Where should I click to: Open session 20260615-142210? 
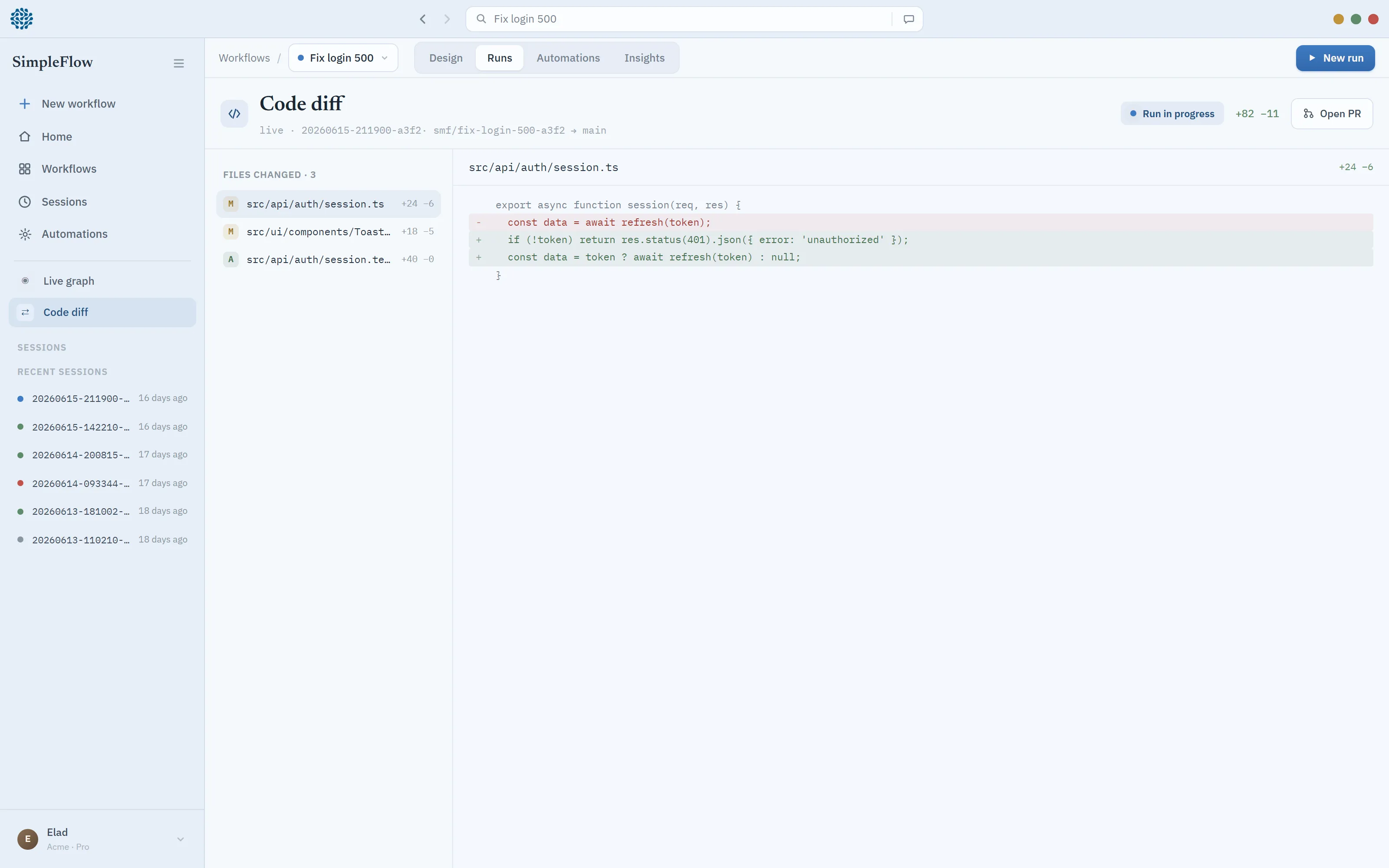click(102, 427)
